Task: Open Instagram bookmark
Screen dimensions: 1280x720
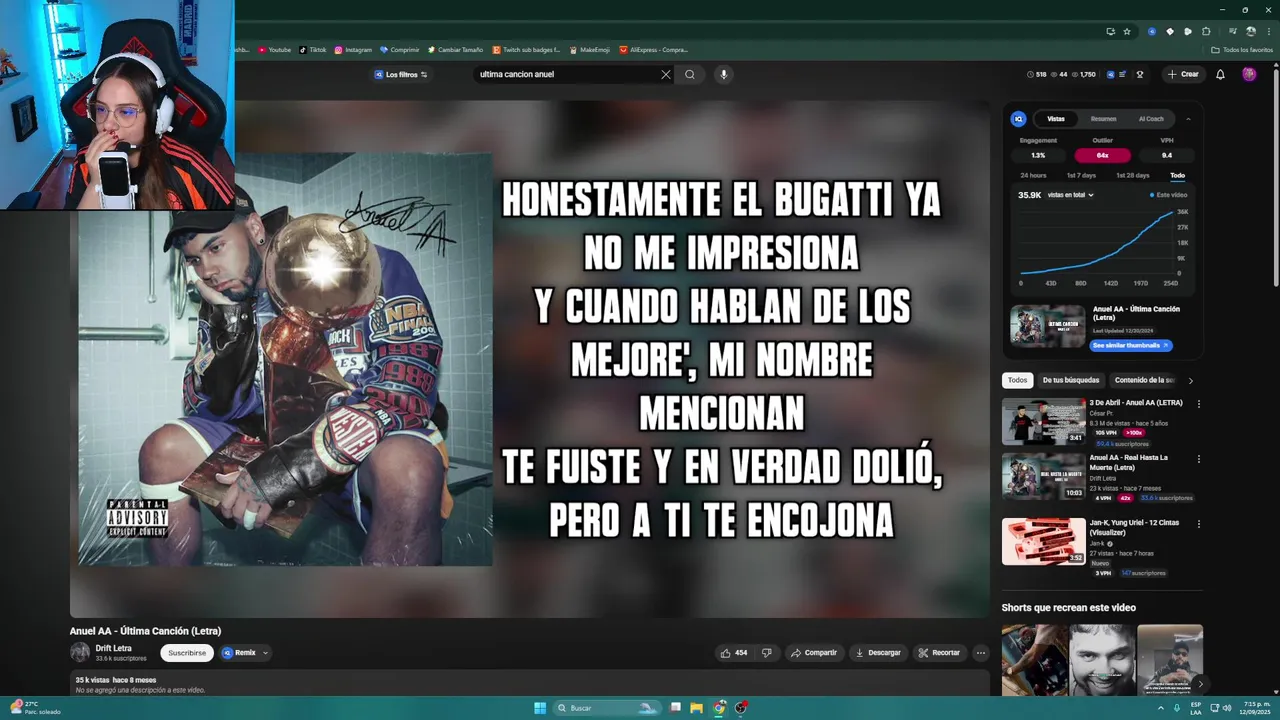Action: tap(353, 49)
